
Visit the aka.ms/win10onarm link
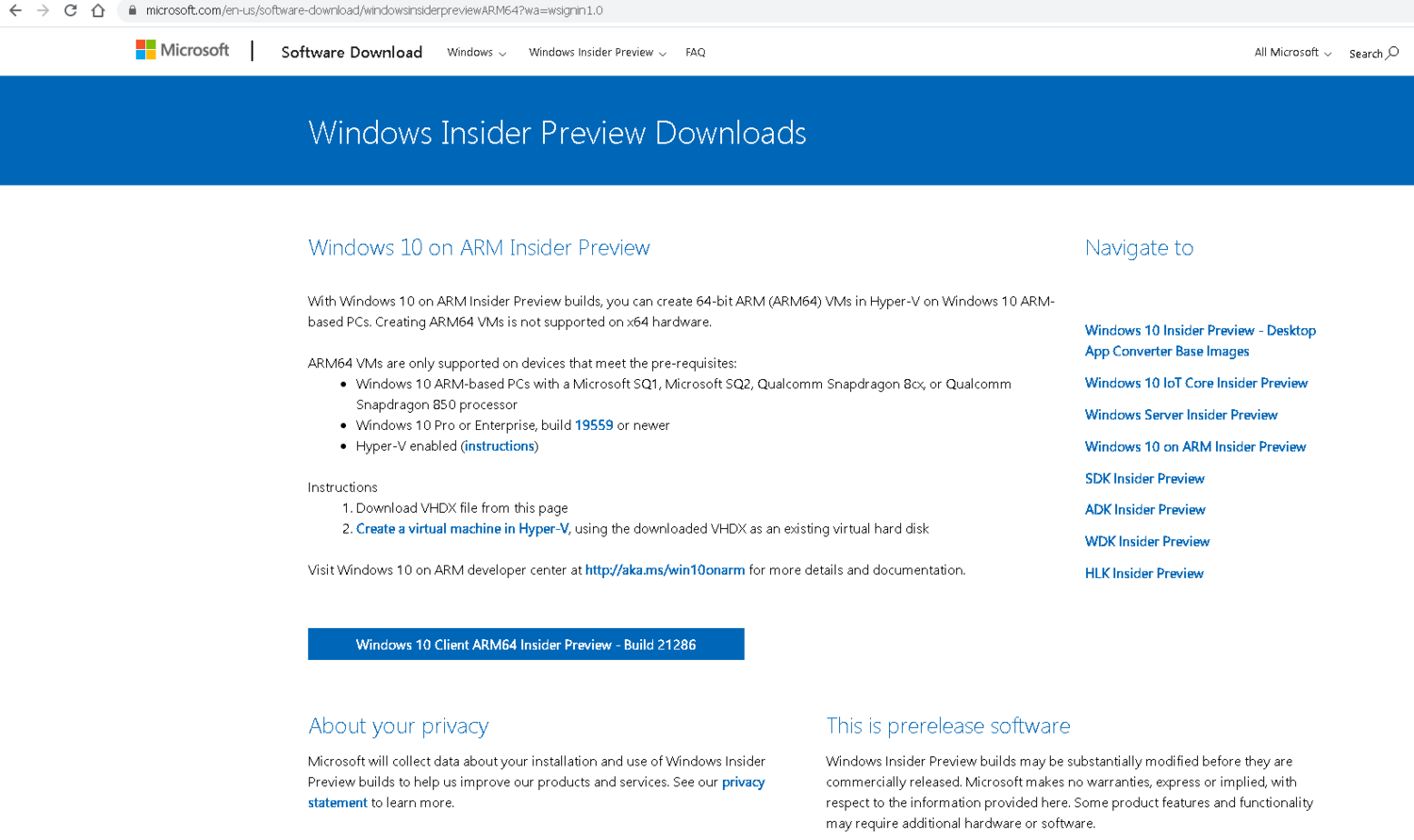(665, 570)
